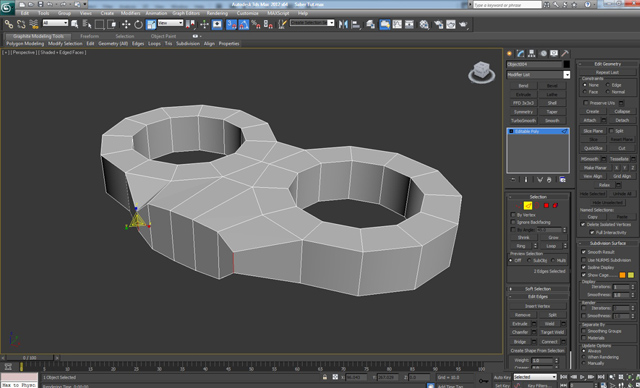Open the Hierarchy command panel tab

tap(531, 53)
